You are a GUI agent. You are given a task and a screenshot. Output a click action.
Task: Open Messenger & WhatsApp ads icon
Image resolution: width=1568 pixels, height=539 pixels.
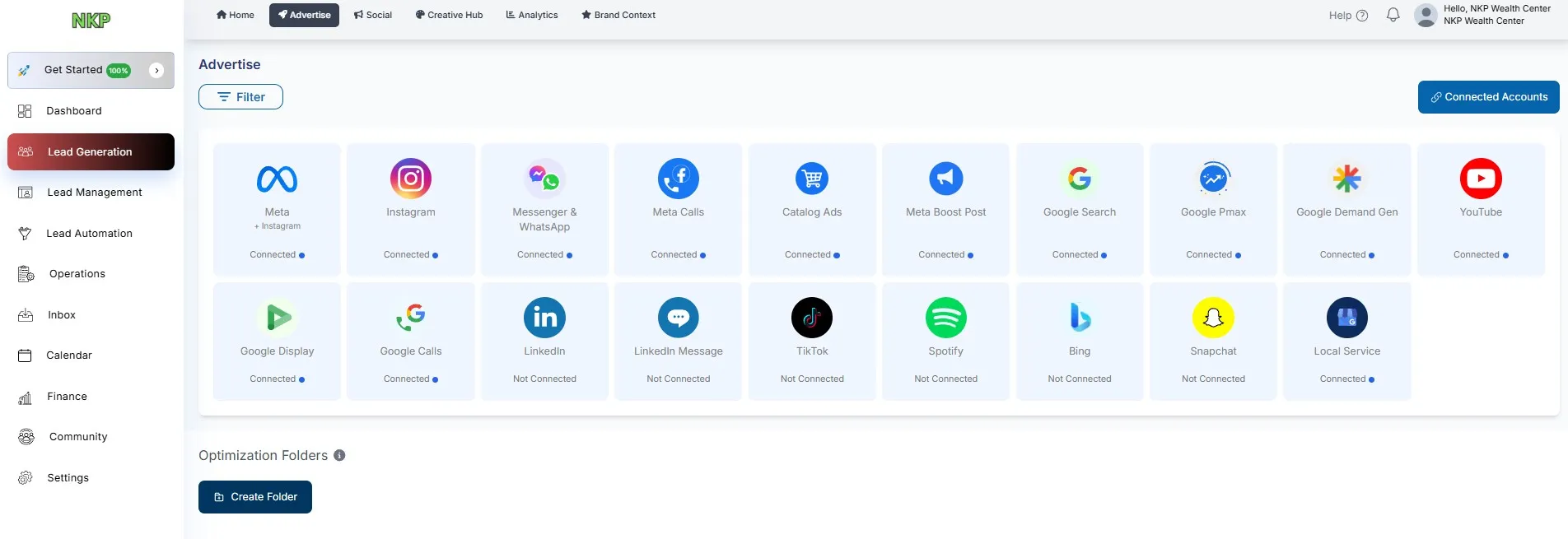(544, 179)
